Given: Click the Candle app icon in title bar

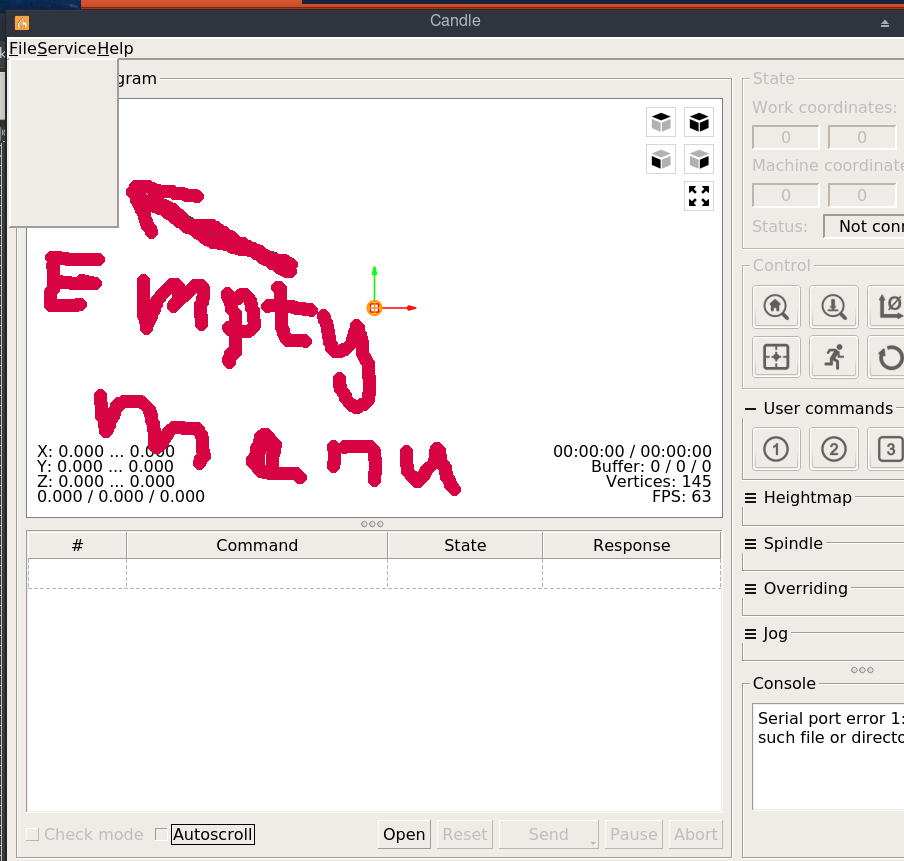Looking at the screenshot, I should 22,23.
